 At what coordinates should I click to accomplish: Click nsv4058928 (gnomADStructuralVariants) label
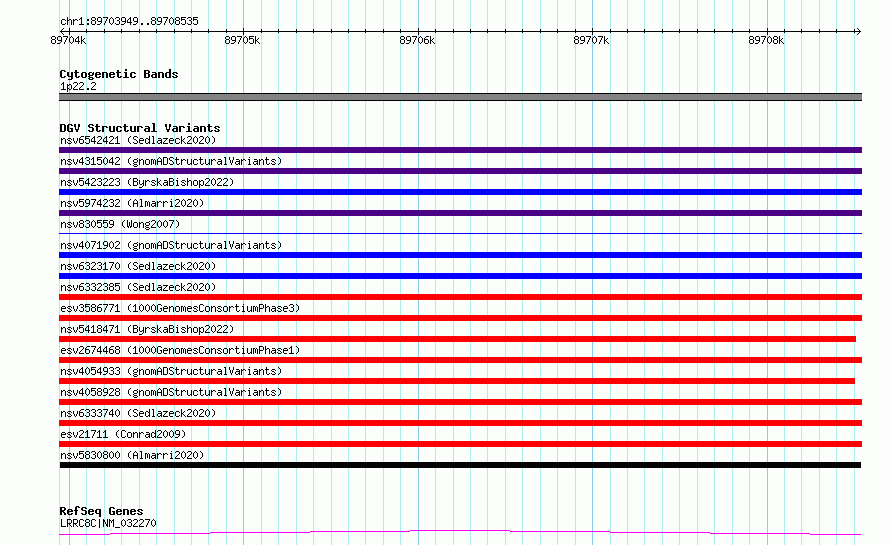[x=171, y=392]
